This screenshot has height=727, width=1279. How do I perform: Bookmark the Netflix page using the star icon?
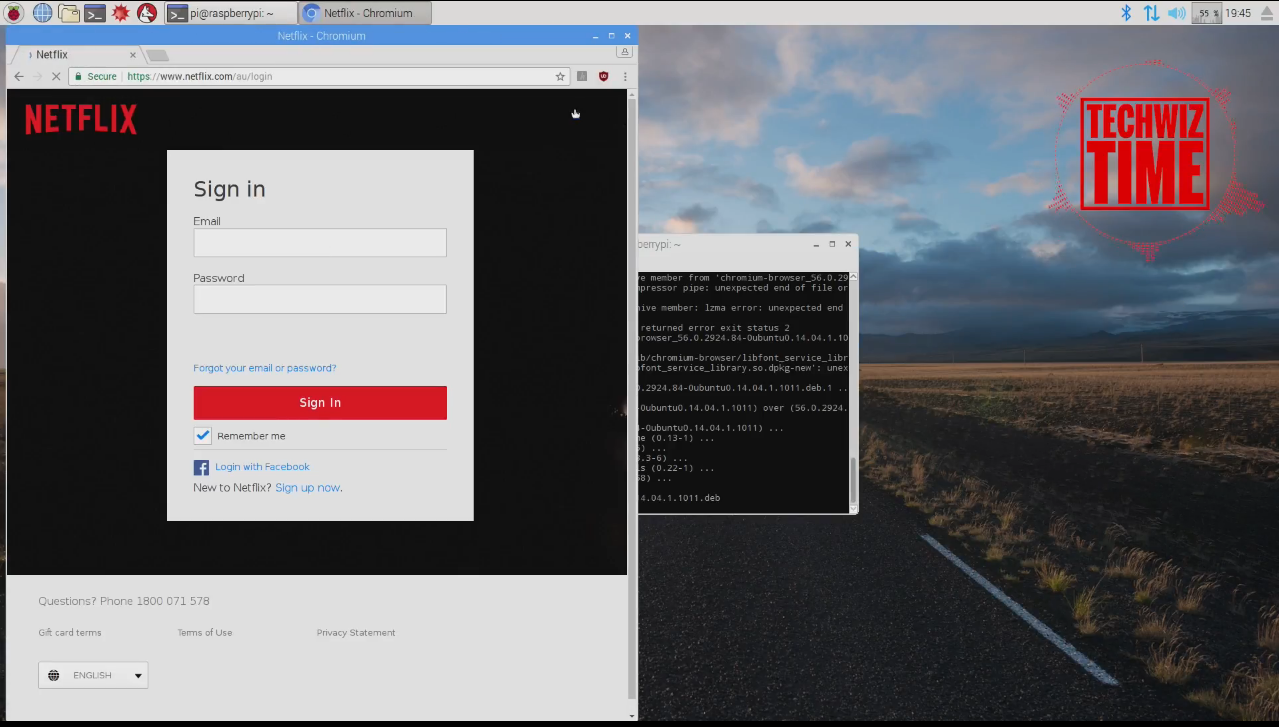click(x=559, y=76)
